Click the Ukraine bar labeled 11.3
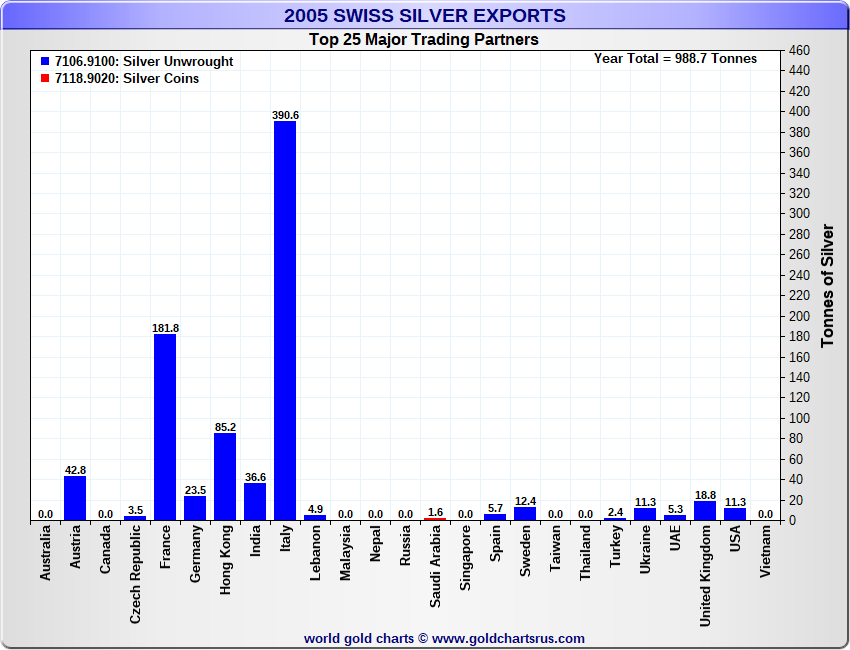The image size is (850, 650). pyautogui.click(x=645, y=514)
